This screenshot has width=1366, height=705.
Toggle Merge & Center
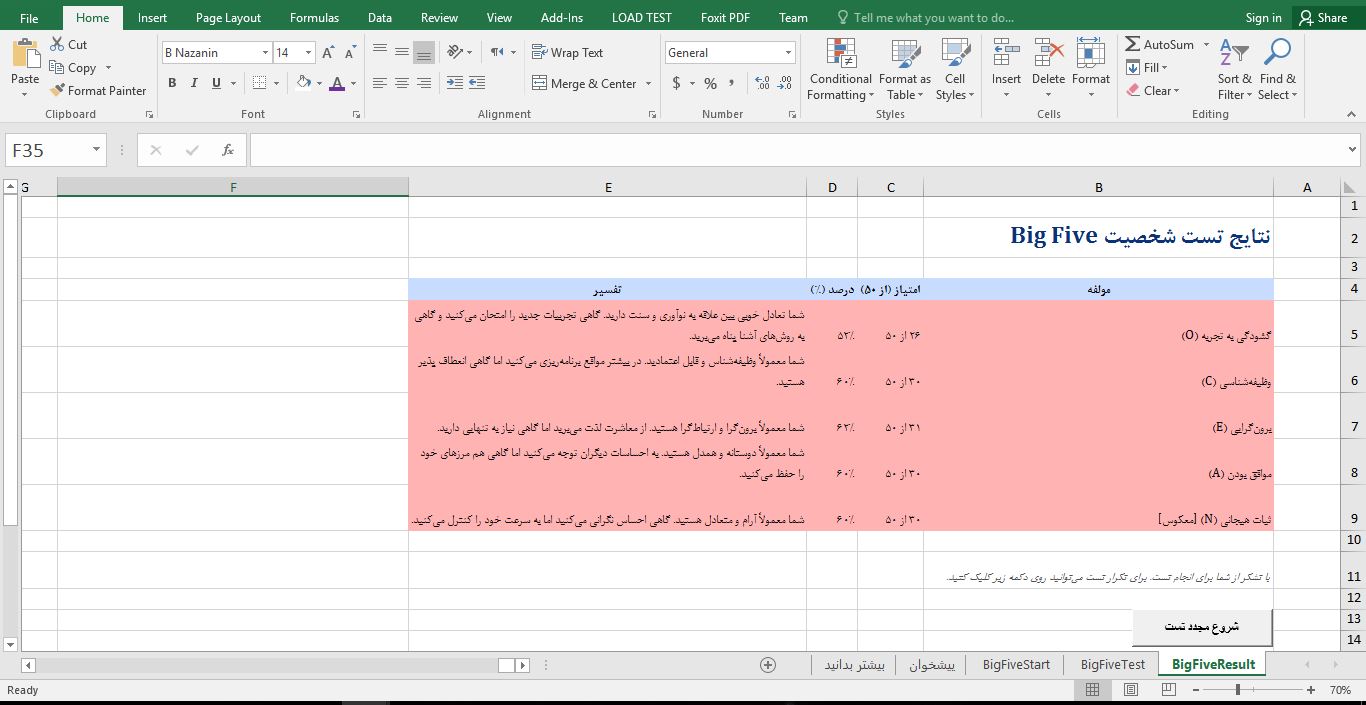585,83
